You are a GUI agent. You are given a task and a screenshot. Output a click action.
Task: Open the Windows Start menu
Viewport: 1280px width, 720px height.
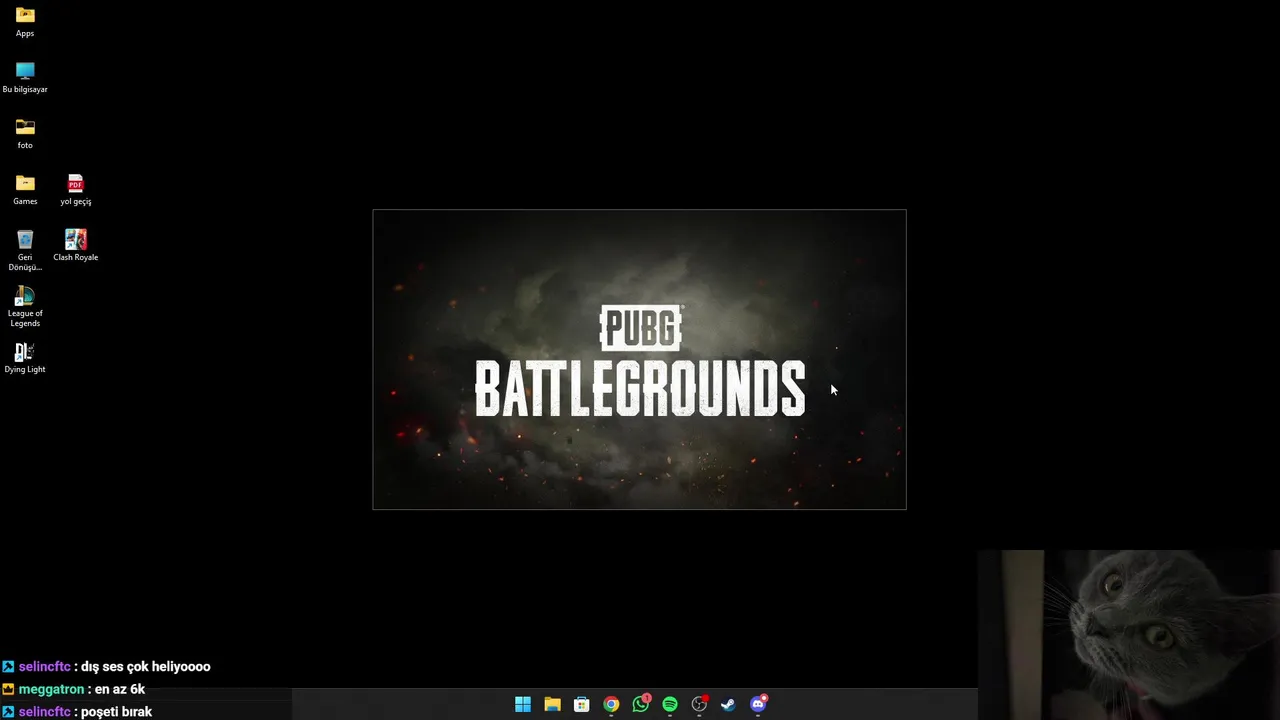[x=523, y=704]
